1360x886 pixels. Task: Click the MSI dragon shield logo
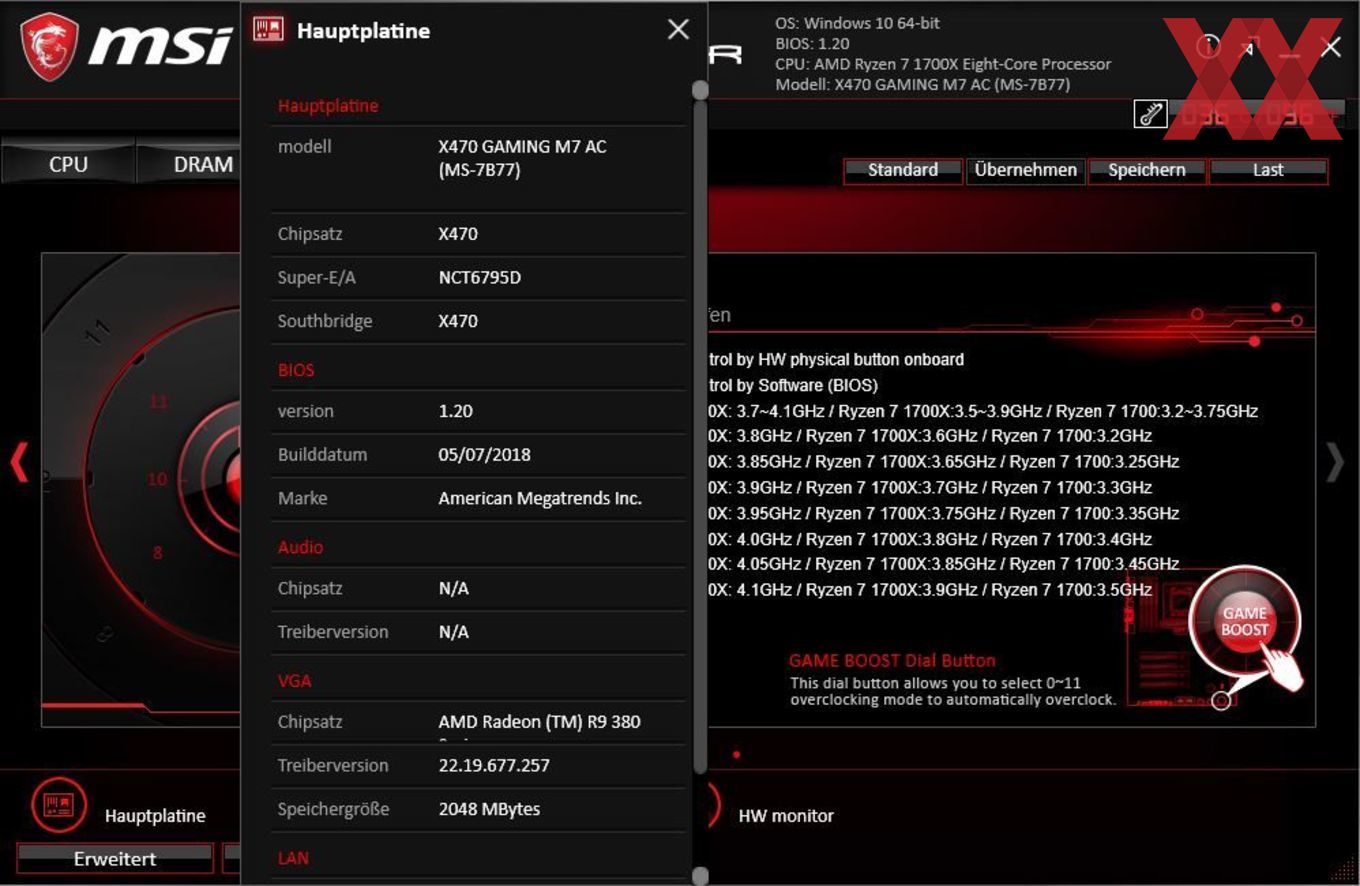[48, 46]
